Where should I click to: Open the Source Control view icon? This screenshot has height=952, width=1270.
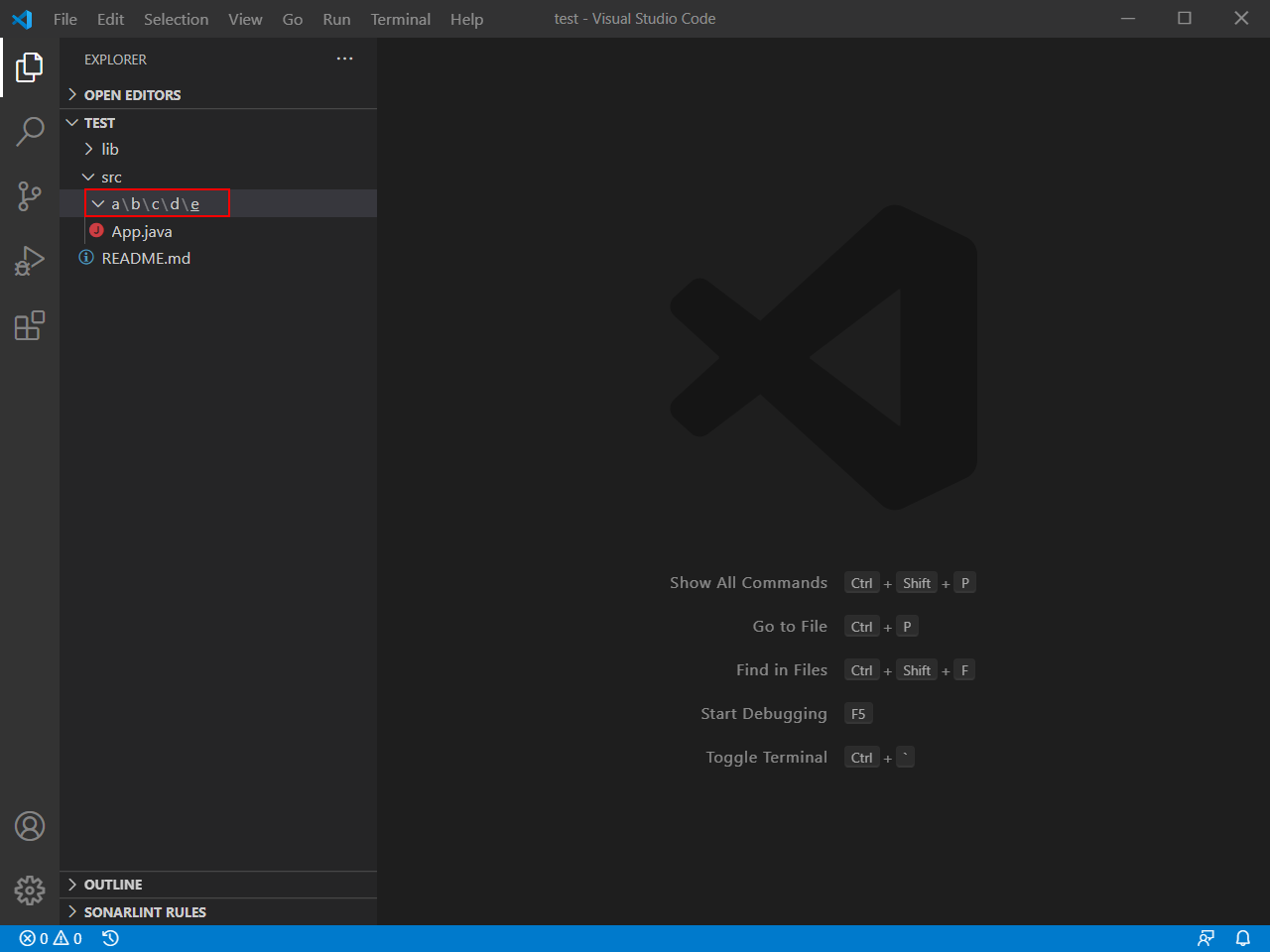(30, 195)
